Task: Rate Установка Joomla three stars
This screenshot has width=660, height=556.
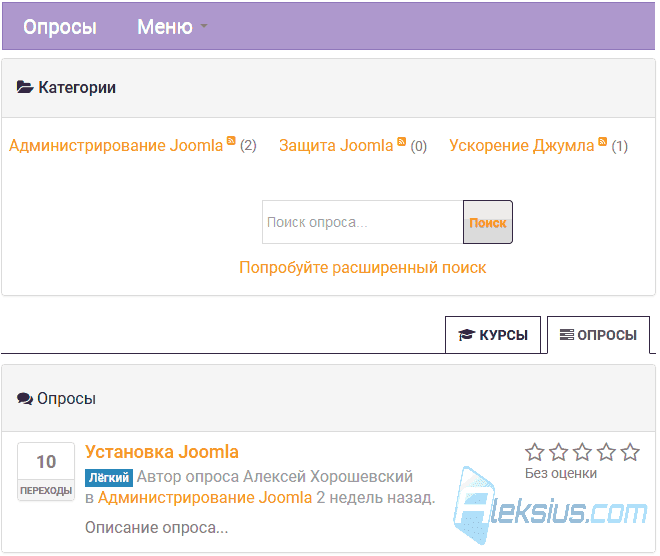Action: pos(583,452)
